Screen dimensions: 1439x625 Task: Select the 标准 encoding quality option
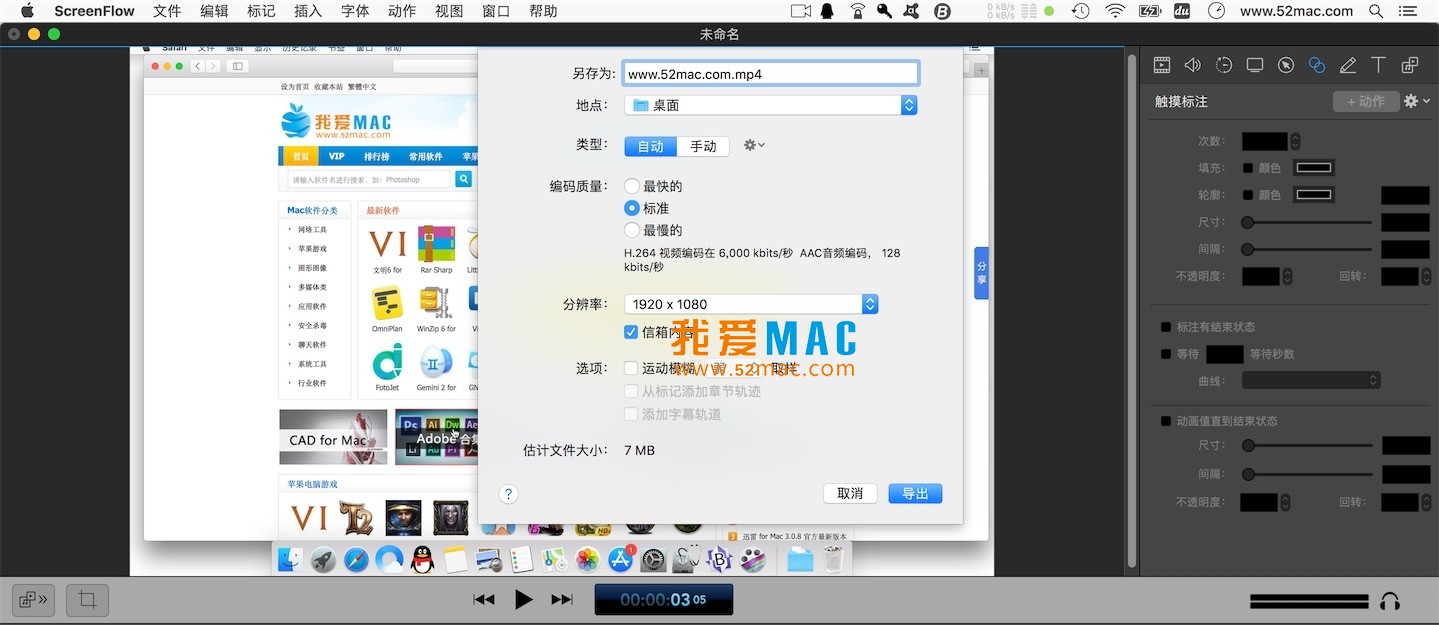tap(632, 208)
